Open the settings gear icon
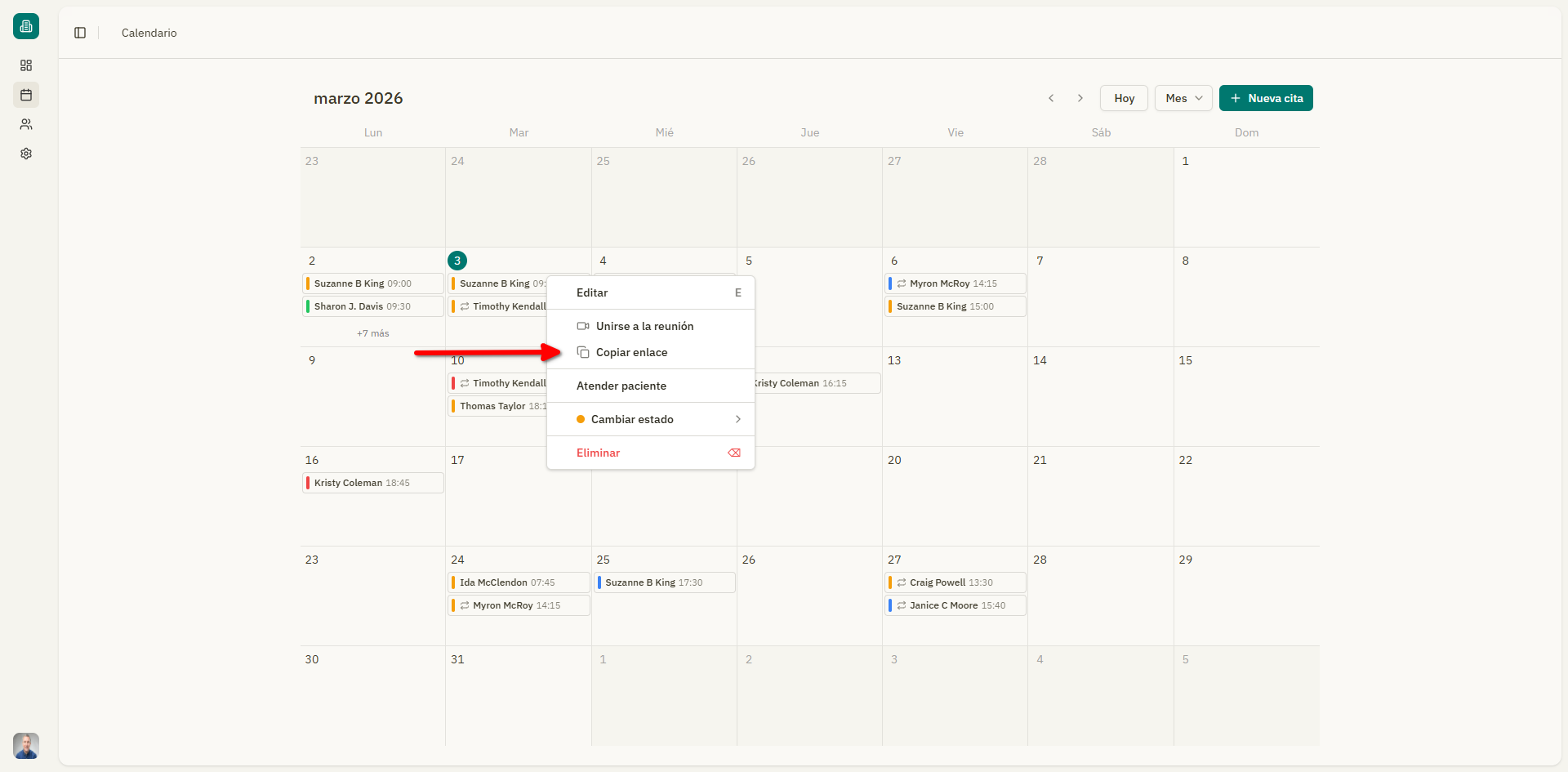 pyautogui.click(x=26, y=154)
